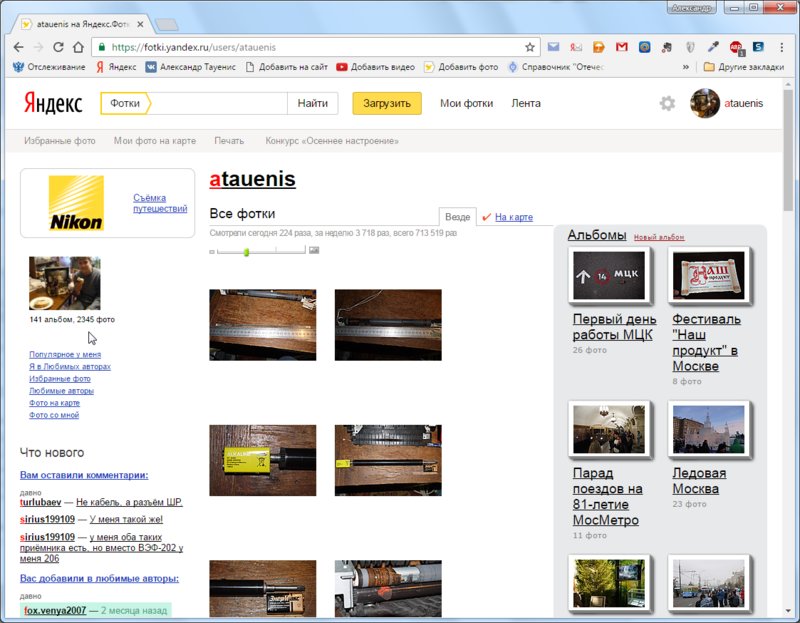Open the Популярное у меня link

65,354
